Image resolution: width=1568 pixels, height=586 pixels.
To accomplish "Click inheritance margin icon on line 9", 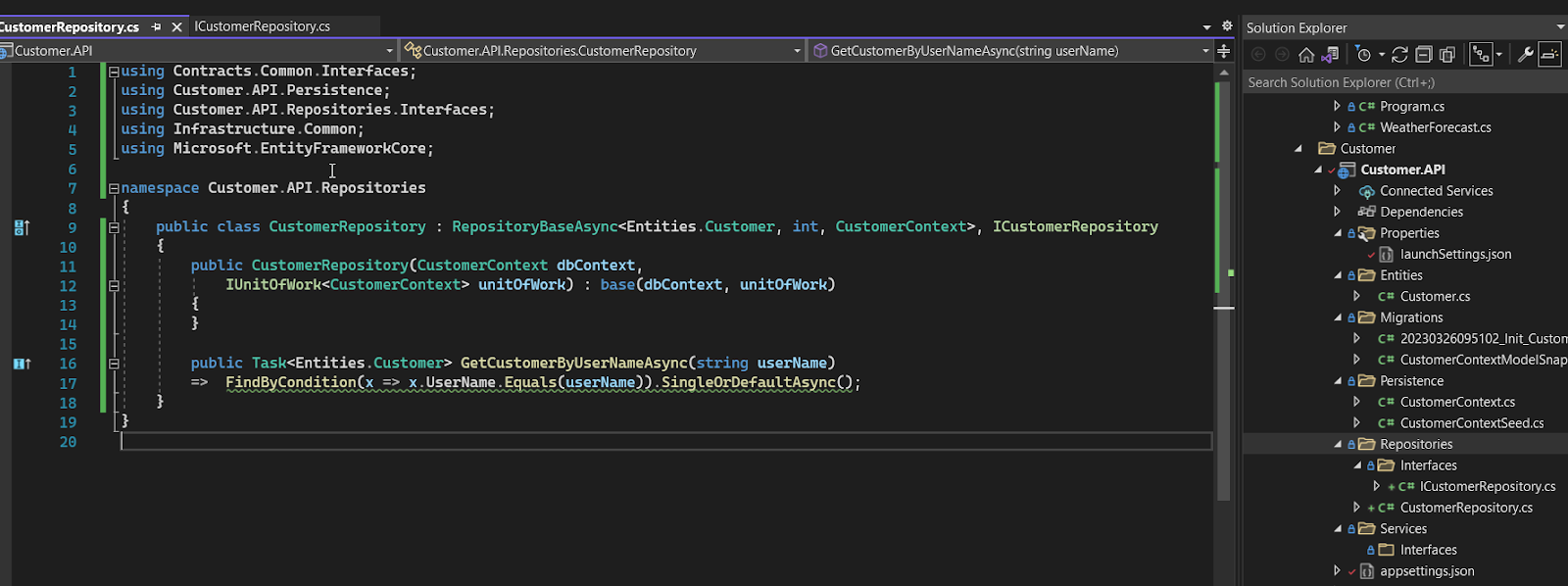I will pyautogui.click(x=22, y=227).
